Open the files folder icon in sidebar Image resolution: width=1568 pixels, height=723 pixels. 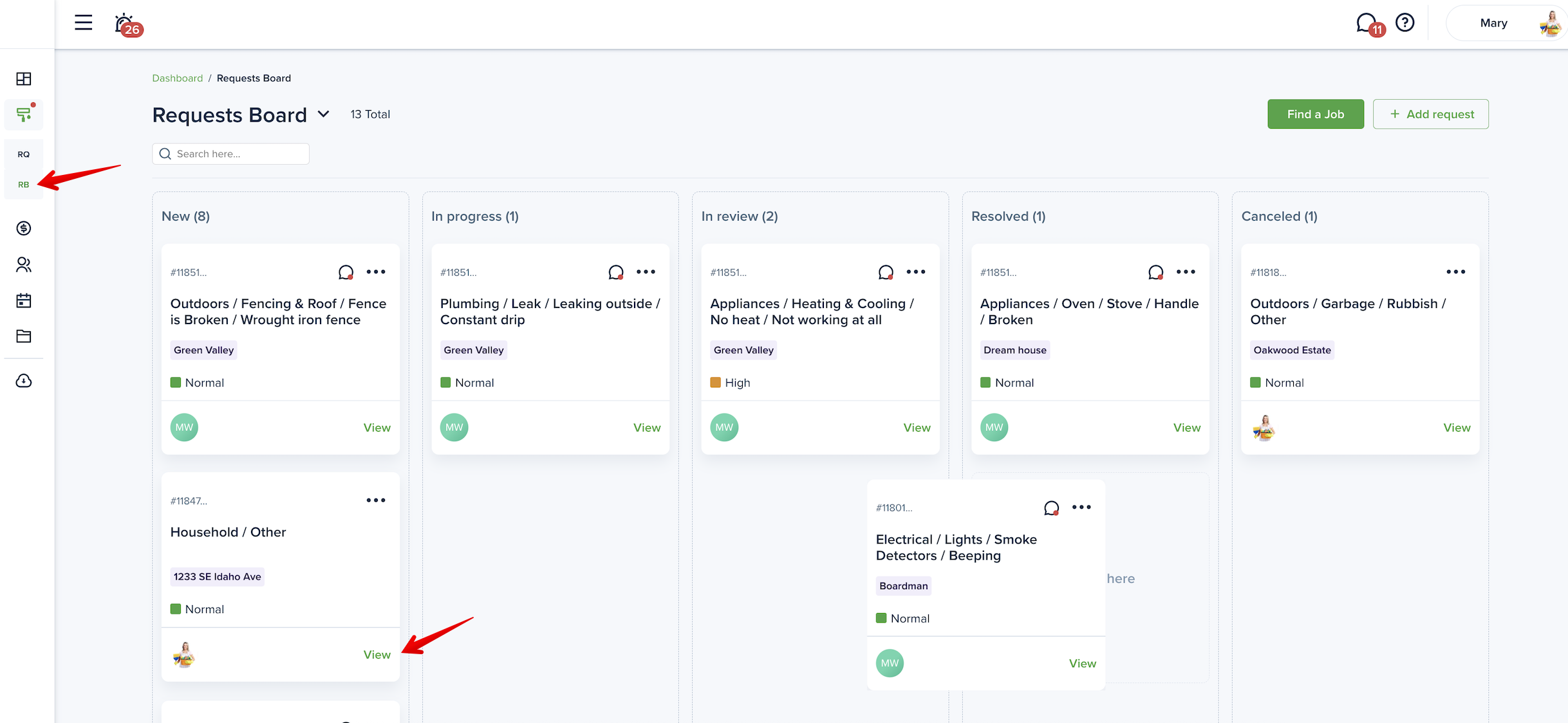point(24,336)
